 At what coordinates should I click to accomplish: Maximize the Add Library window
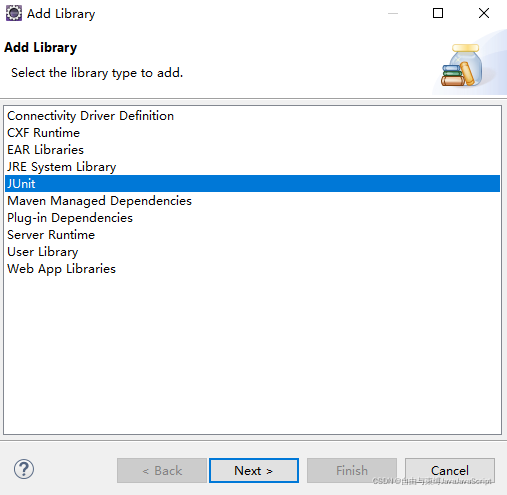(x=438, y=13)
